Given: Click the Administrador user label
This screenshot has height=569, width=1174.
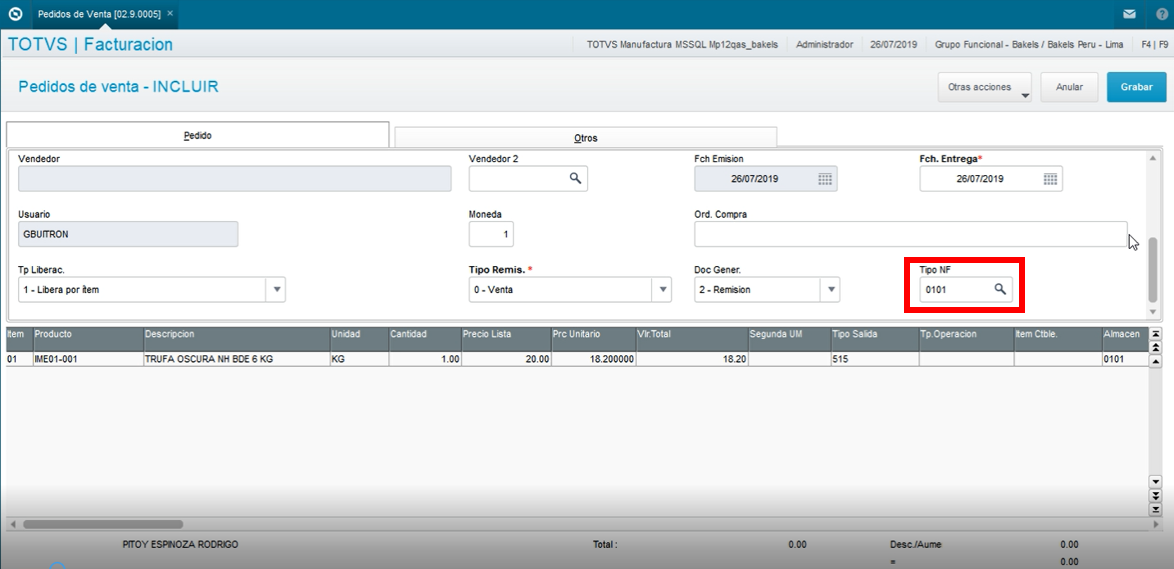Looking at the screenshot, I should click(824, 45).
